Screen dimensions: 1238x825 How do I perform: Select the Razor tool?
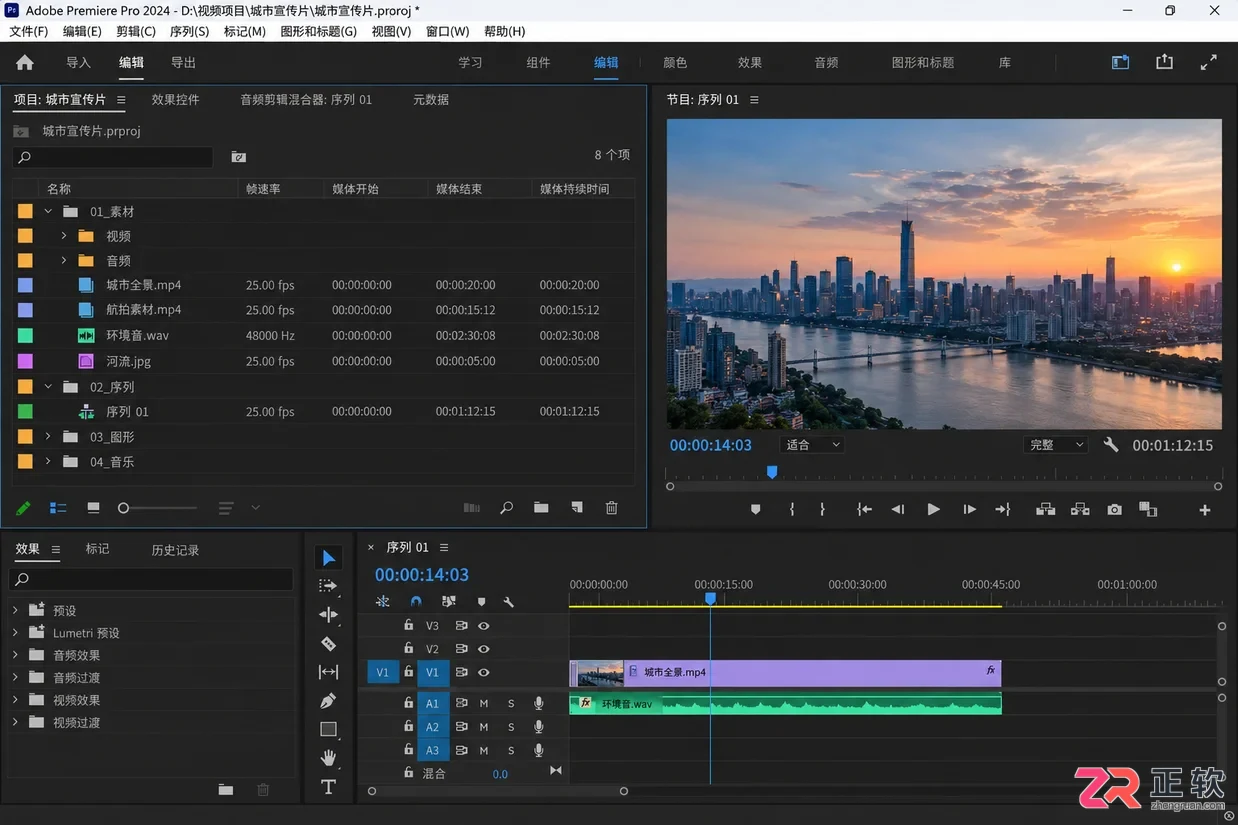click(x=328, y=644)
